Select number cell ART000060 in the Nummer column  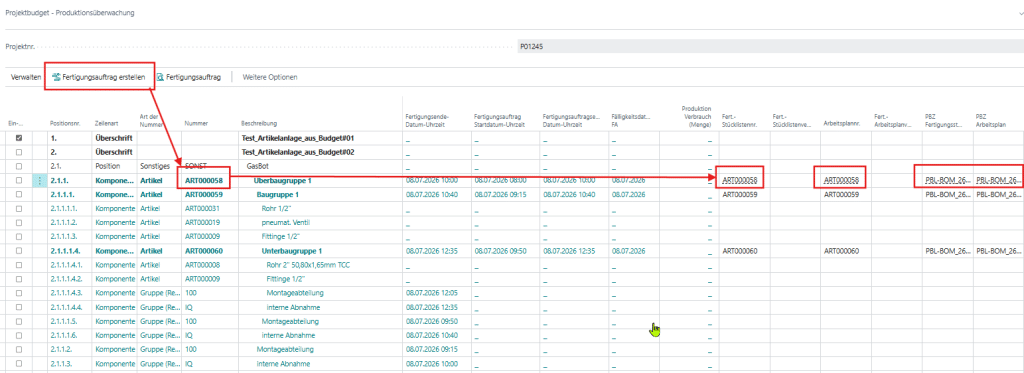click(204, 251)
